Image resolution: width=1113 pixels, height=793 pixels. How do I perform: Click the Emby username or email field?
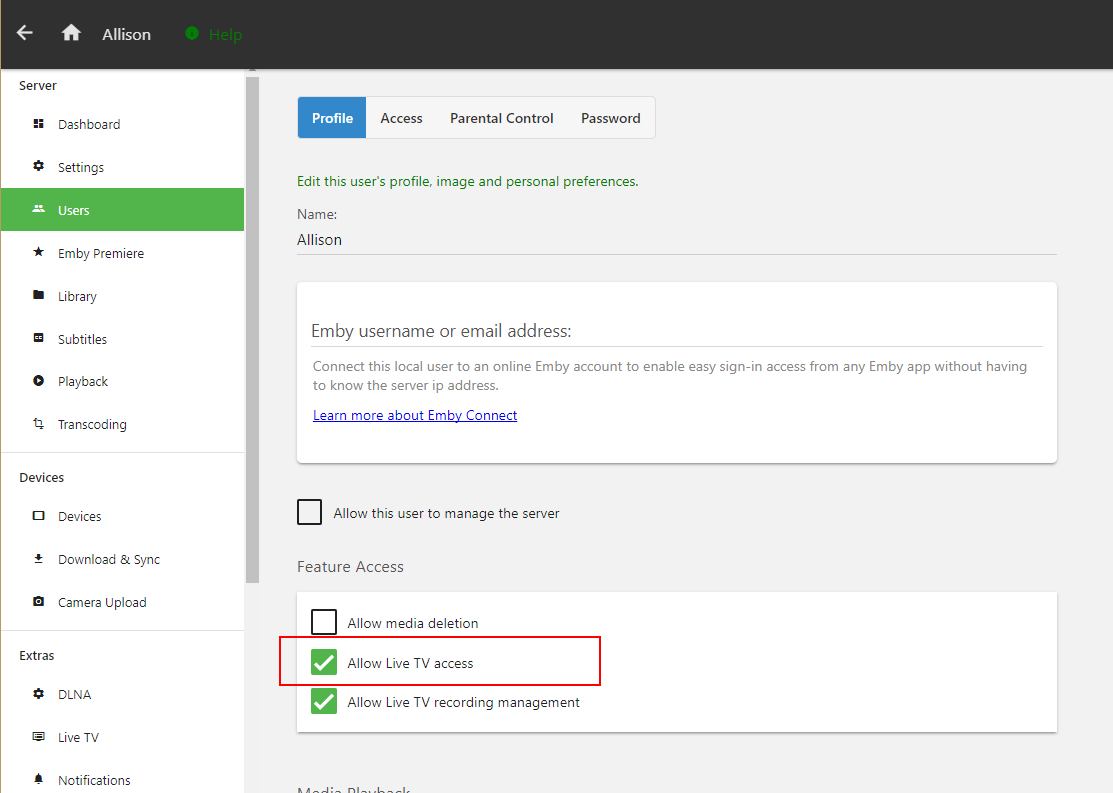(676, 331)
